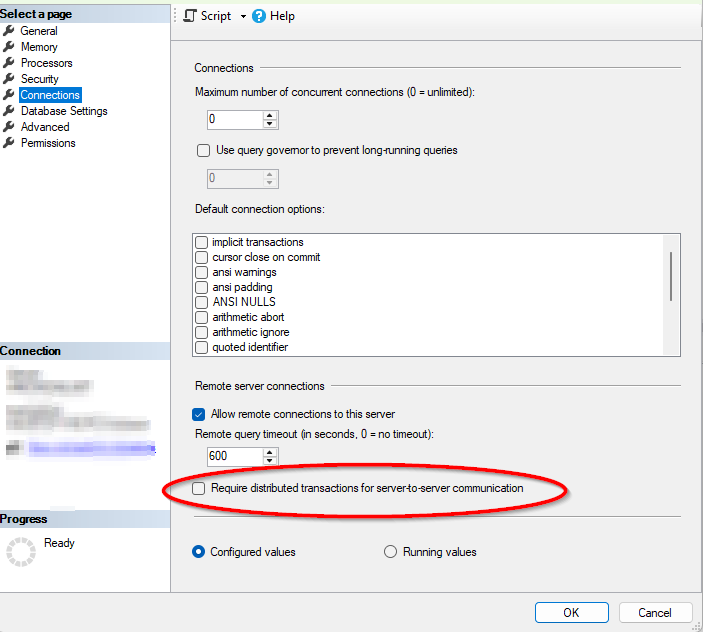Click wrench icon beside Database Settings
The height and width of the screenshot is (632, 703).
click(10, 111)
